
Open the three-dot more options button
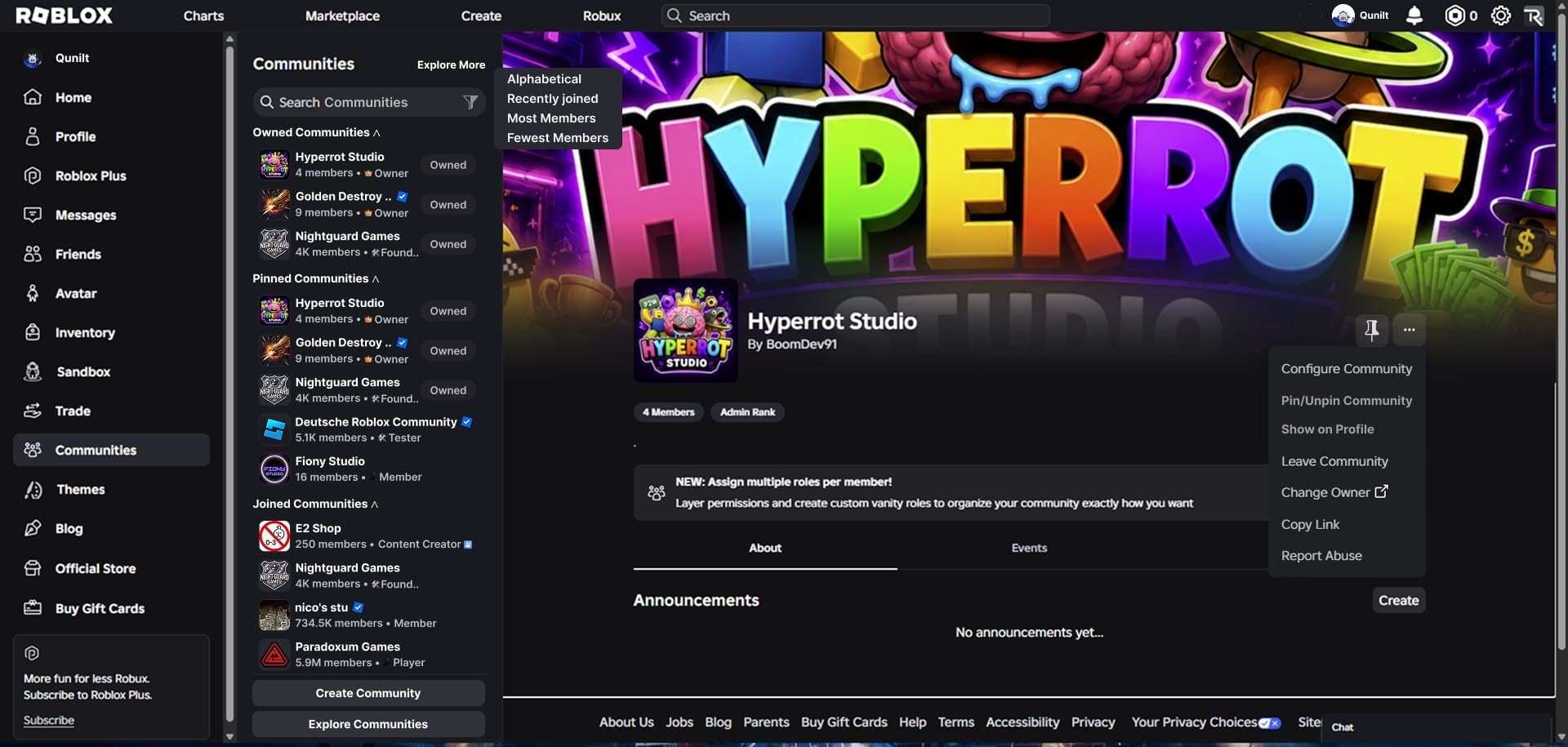click(x=1409, y=330)
